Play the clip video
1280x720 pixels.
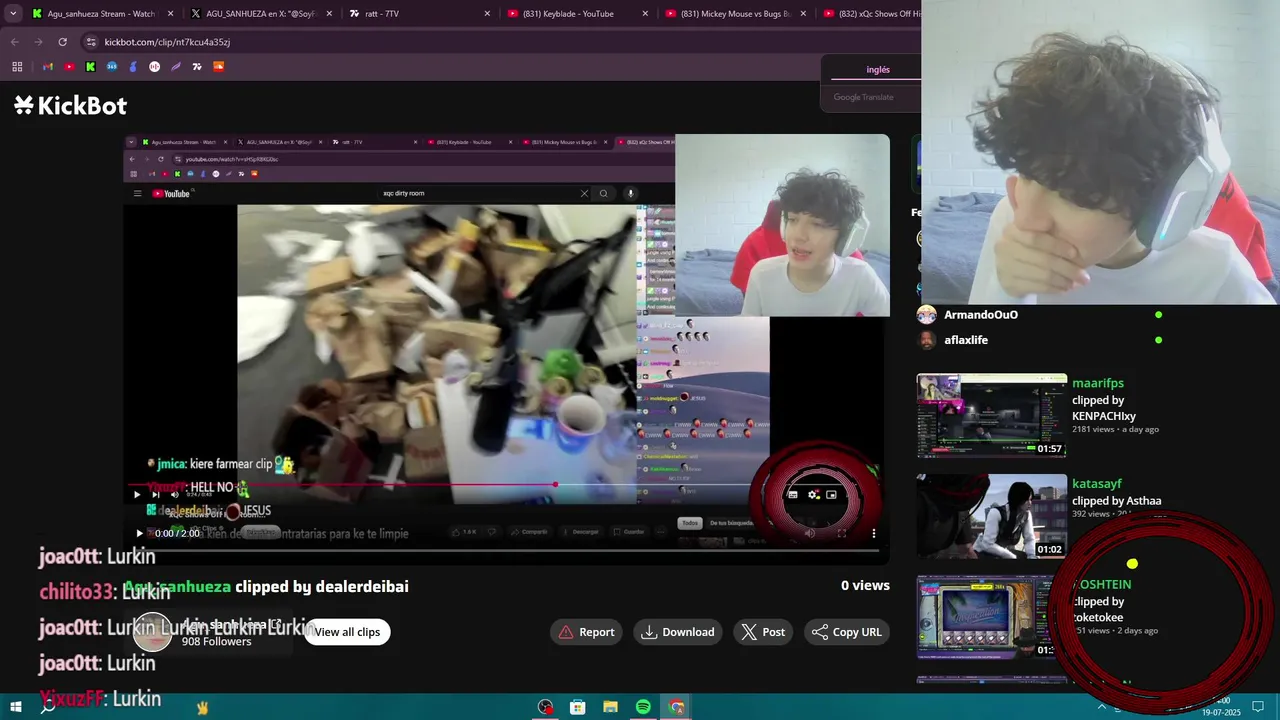[x=139, y=533]
